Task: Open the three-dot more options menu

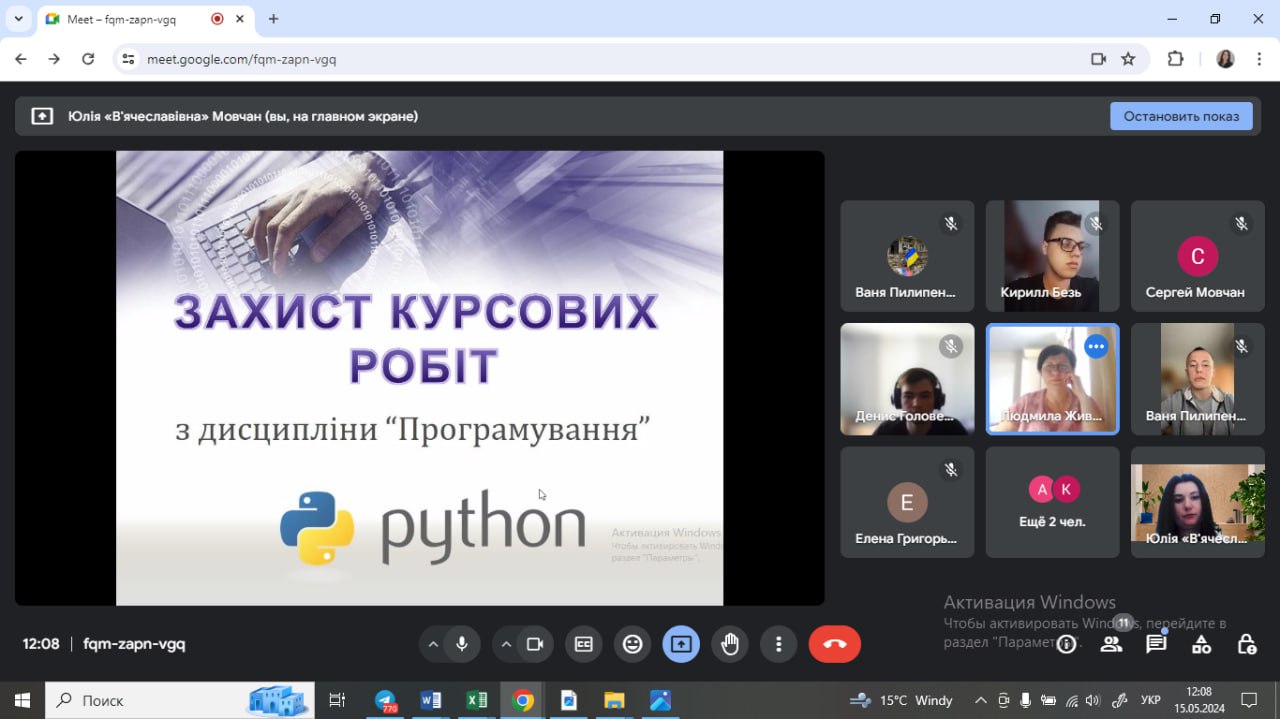Action: pyautogui.click(x=778, y=644)
